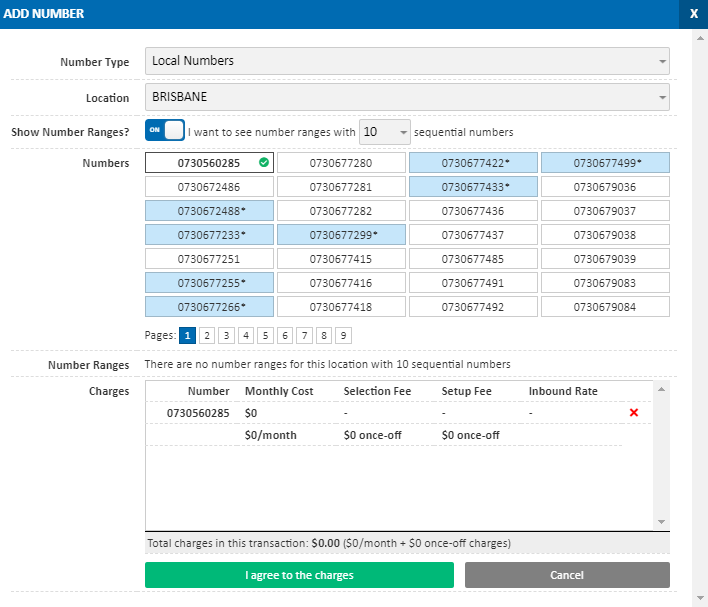The image size is (708, 607).
Task: Select number 0730677280
Action: click(341, 163)
